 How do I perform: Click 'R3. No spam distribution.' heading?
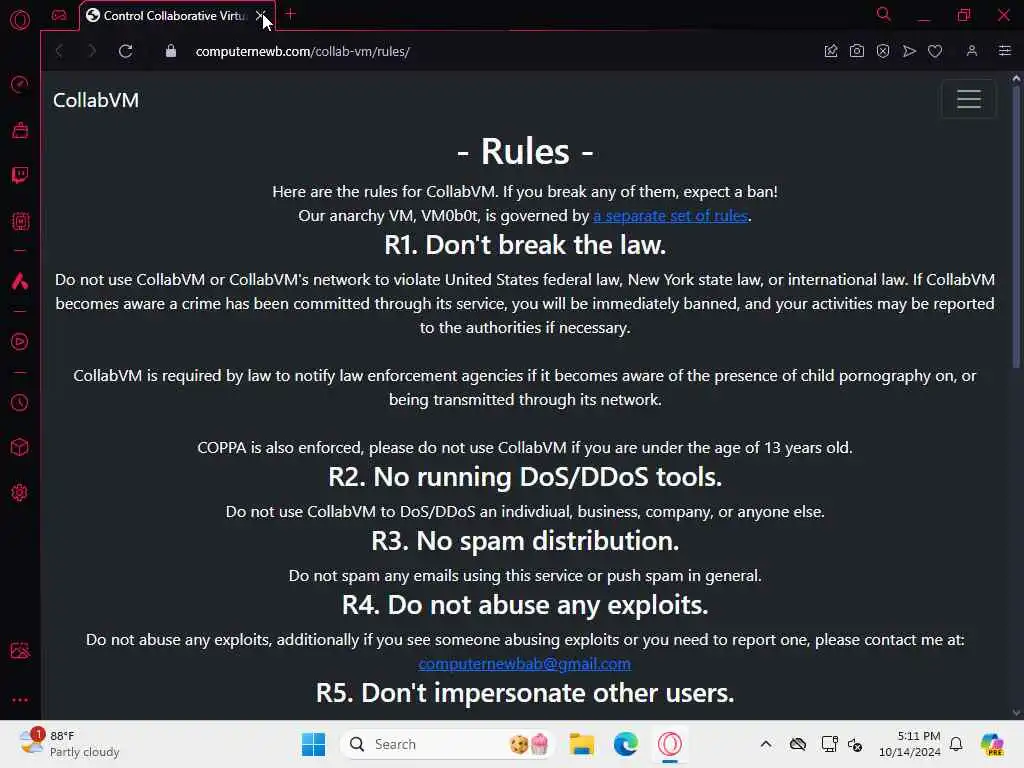525,541
